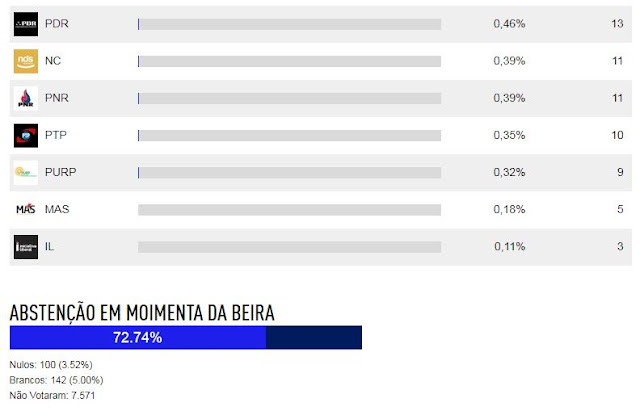Viewport: 640px width, 411px height.
Task: Click the NC party logo icon
Action: [x=25, y=61]
